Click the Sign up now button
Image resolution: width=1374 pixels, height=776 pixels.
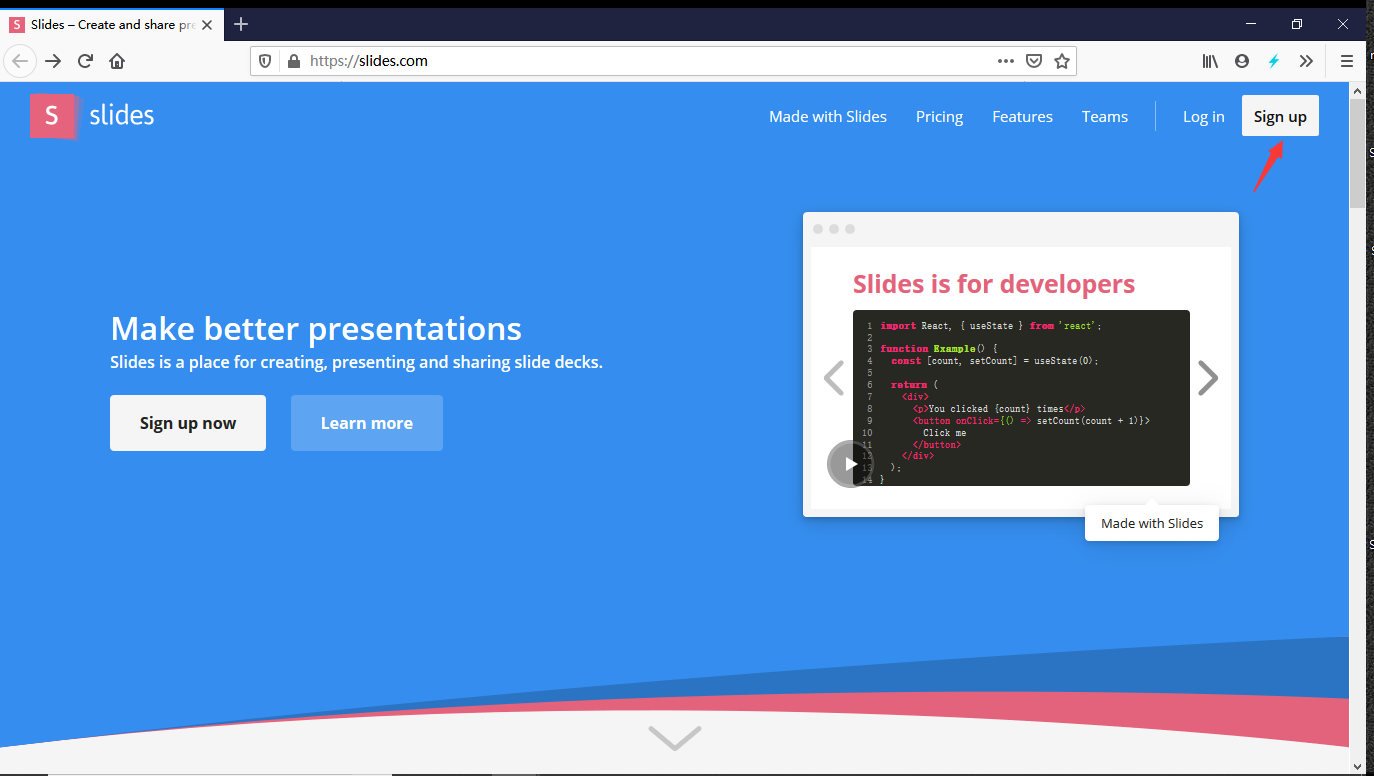tap(188, 423)
